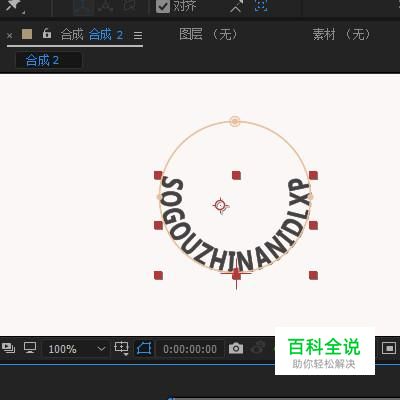This screenshot has width=400, height=400.
Task: Click the dimmed Show Snapshot icon
Action: pyautogui.click(x=258, y=348)
